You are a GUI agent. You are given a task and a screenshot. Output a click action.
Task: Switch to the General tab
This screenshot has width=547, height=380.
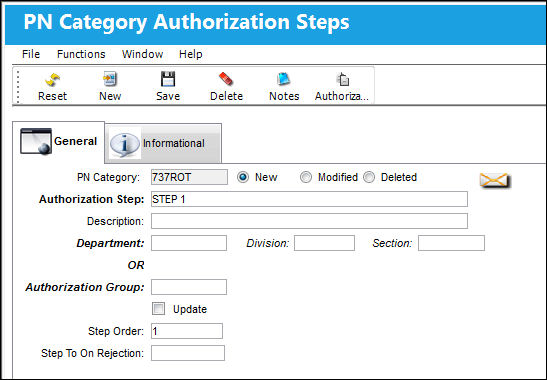(x=59, y=142)
